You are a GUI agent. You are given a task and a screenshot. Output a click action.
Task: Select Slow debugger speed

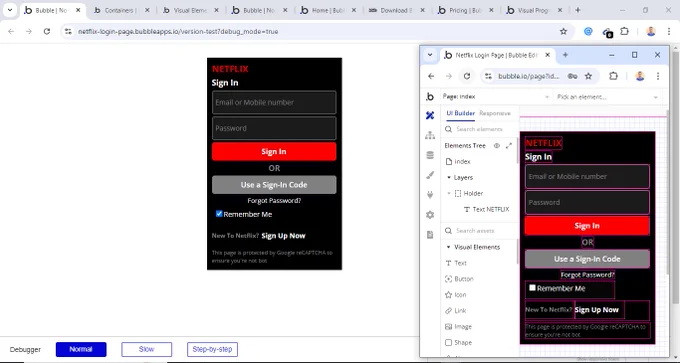pos(147,349)
